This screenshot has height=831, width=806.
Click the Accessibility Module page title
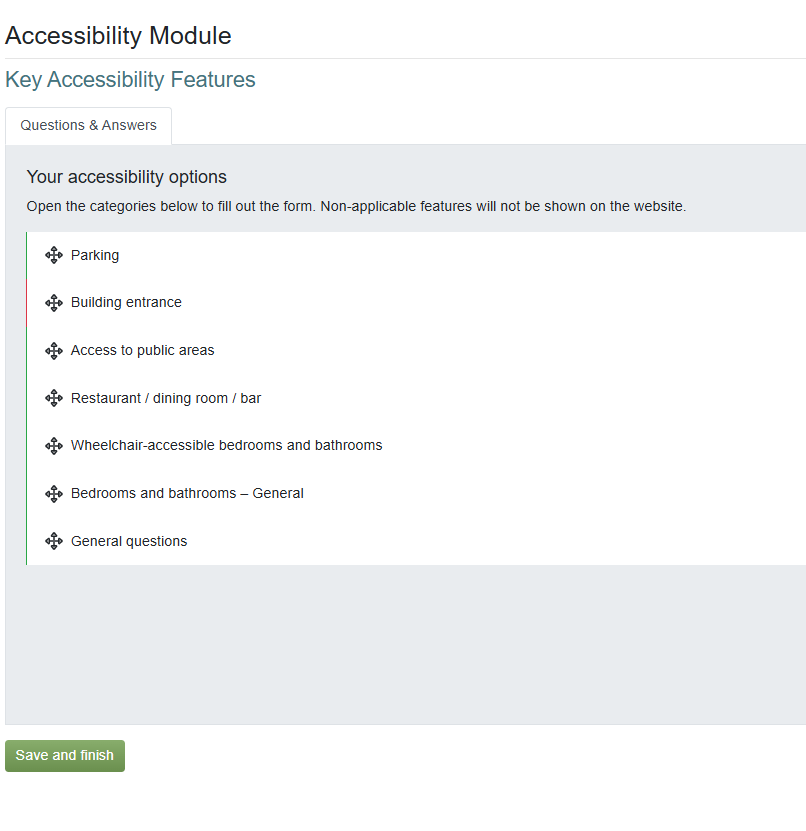click(118, 36)
